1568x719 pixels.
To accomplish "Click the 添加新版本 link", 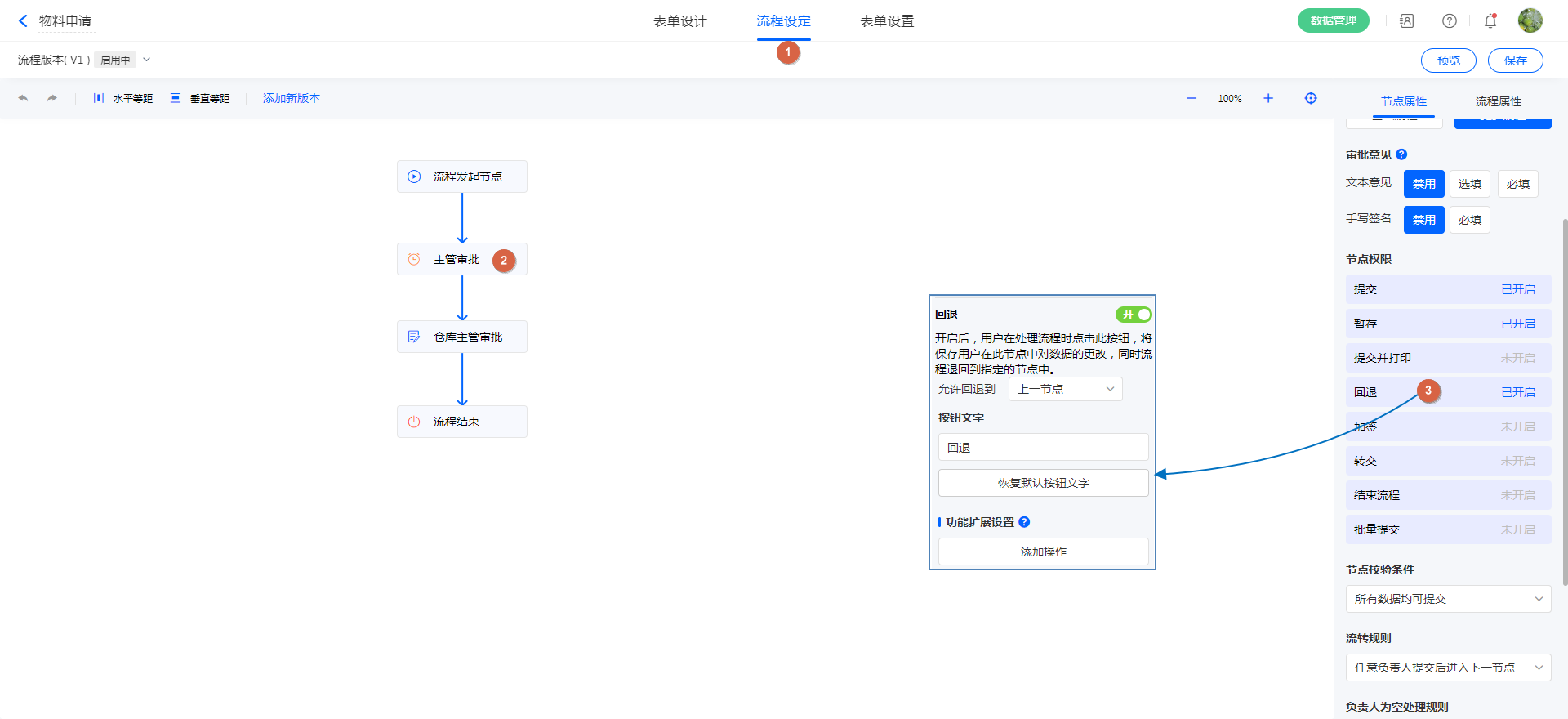I will (292, 98).
